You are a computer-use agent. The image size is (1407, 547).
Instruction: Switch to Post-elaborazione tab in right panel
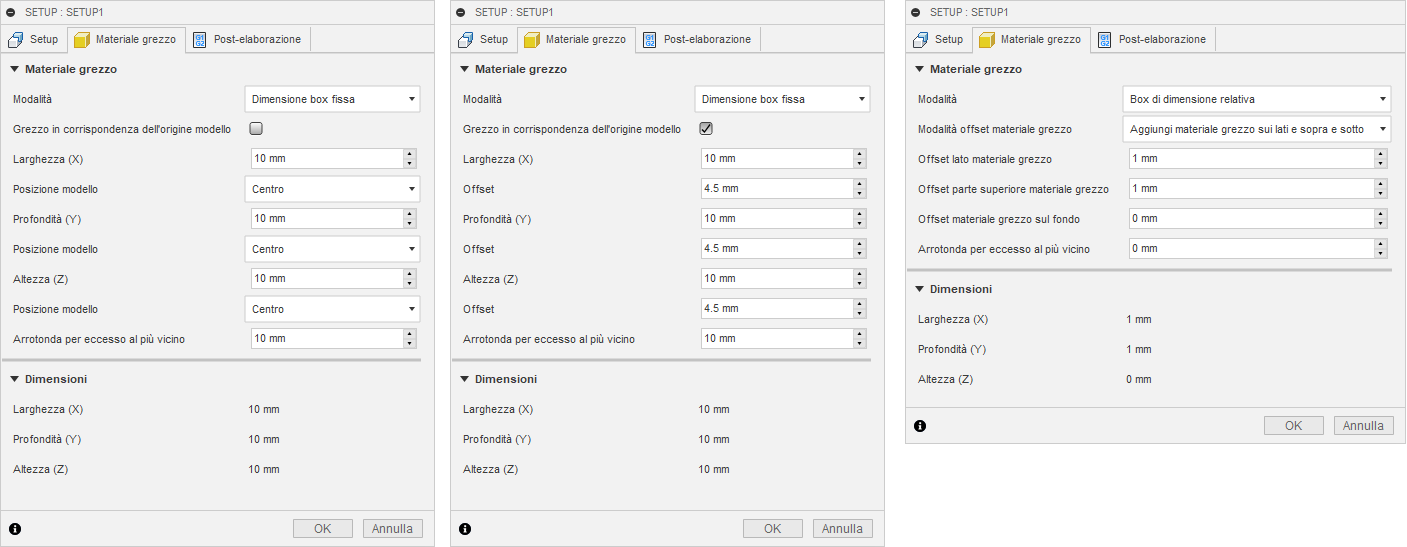[x=1152, y=40]
